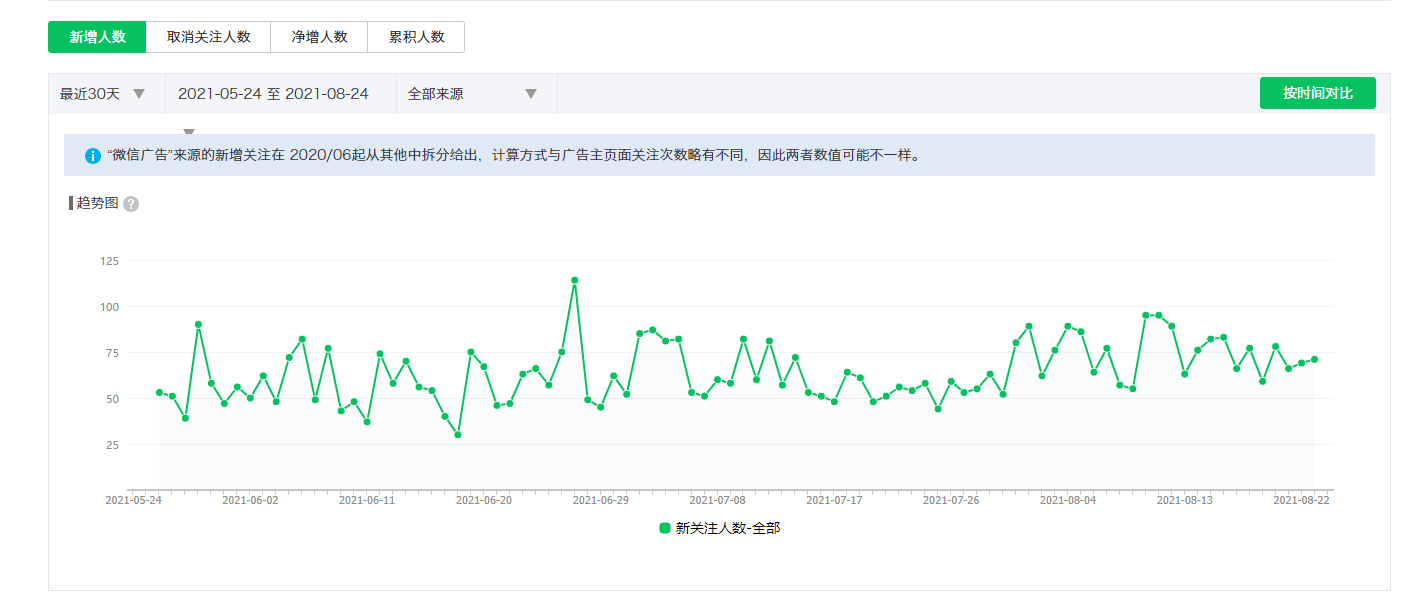Click the first data point on the trend line
Screen dimensions: 1415x594
point(159,393)
